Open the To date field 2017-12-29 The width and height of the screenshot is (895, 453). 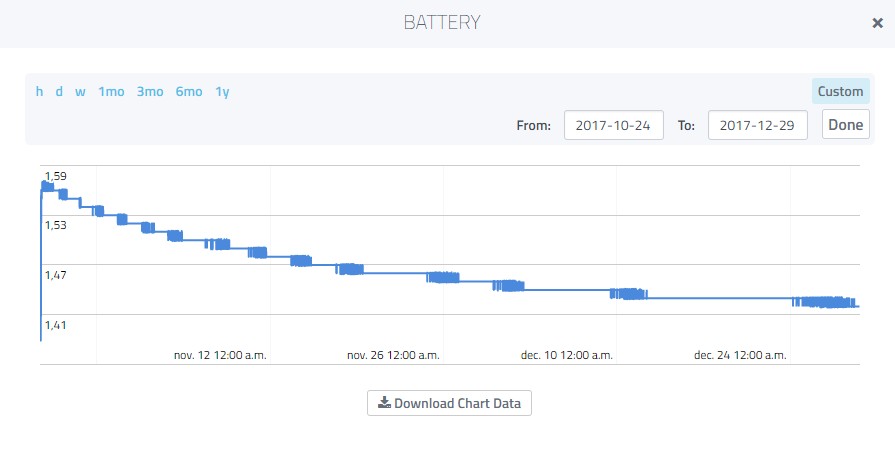(x=757, y=125)
